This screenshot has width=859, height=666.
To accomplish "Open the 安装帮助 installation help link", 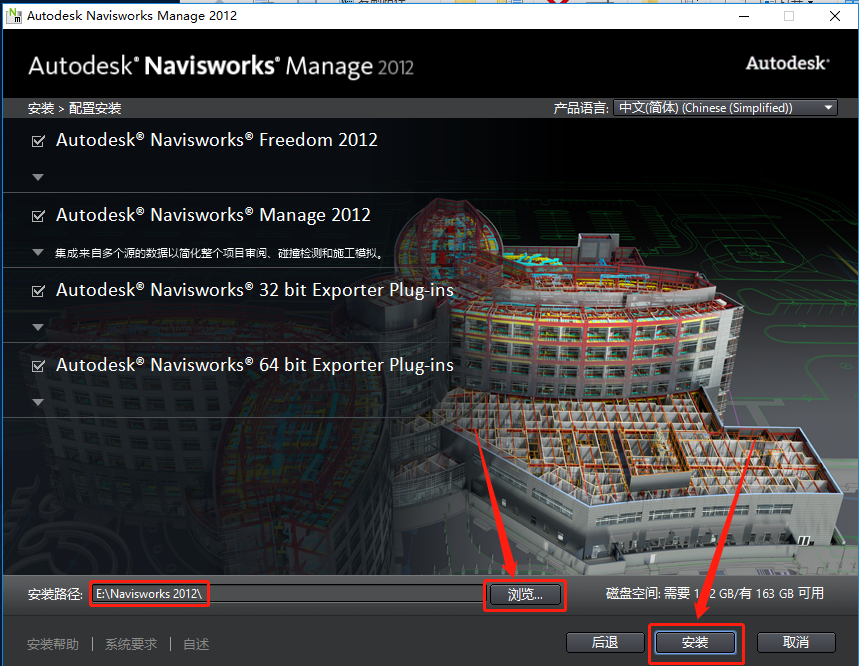I will (53, 645).
